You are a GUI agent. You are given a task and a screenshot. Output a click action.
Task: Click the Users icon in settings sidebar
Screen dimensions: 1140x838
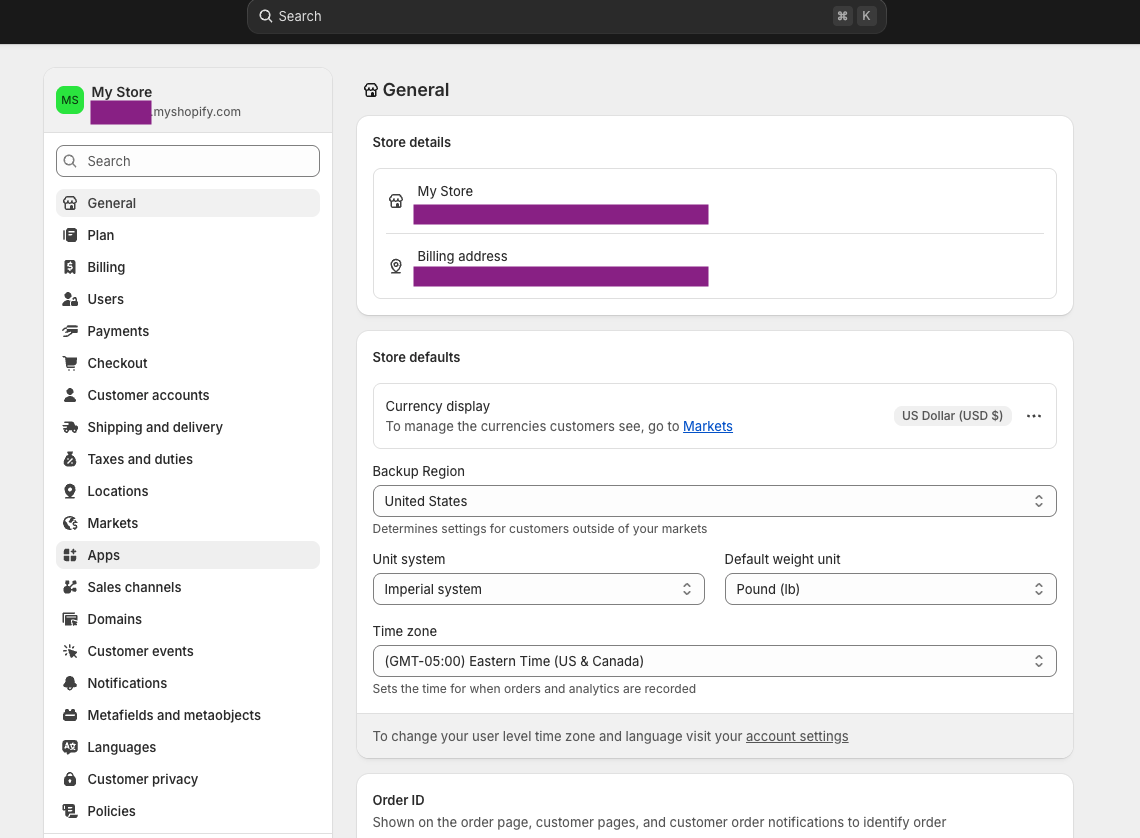click(70, 299)
